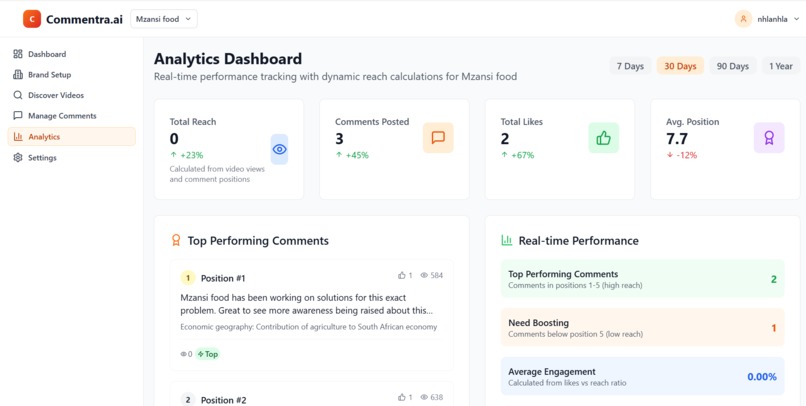Click the Dashboard grid icon
806x406 pixels.
18,54
